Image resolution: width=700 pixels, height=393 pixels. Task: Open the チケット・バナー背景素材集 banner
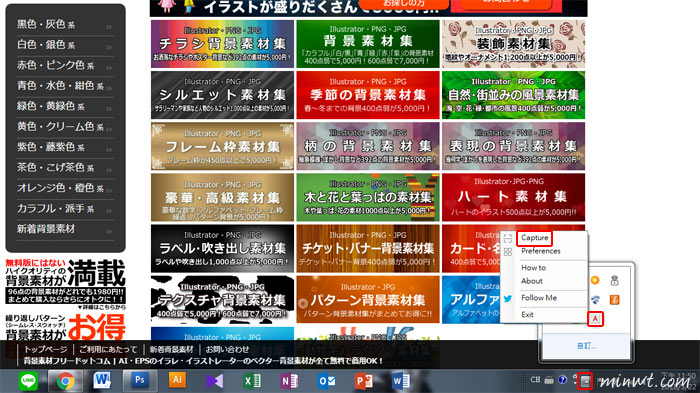click(368, 249)
